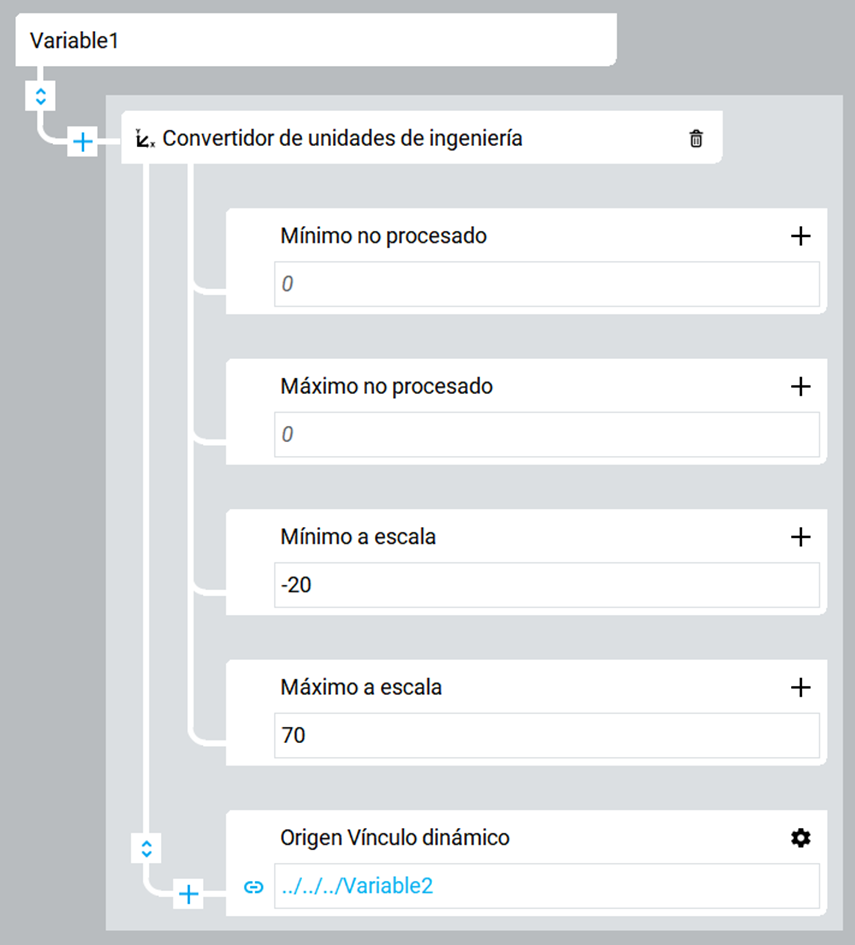Click the Mínimo a escala field showing -20

pos(546,585)
